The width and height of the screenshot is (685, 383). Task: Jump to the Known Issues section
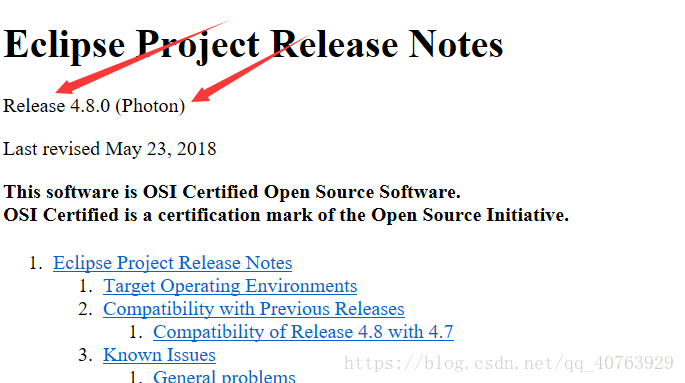click(x=159, y=355)
